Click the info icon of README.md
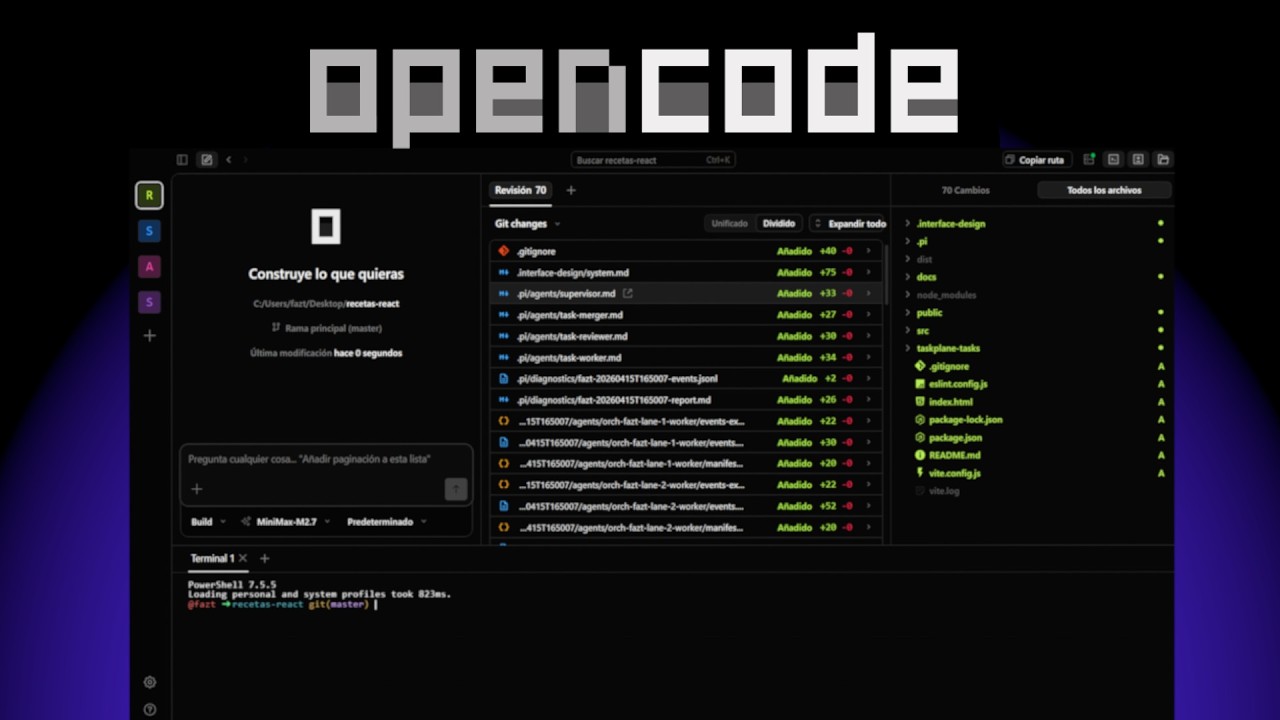The height and width of the screenshot is (720, 1280). coord(920,455)
